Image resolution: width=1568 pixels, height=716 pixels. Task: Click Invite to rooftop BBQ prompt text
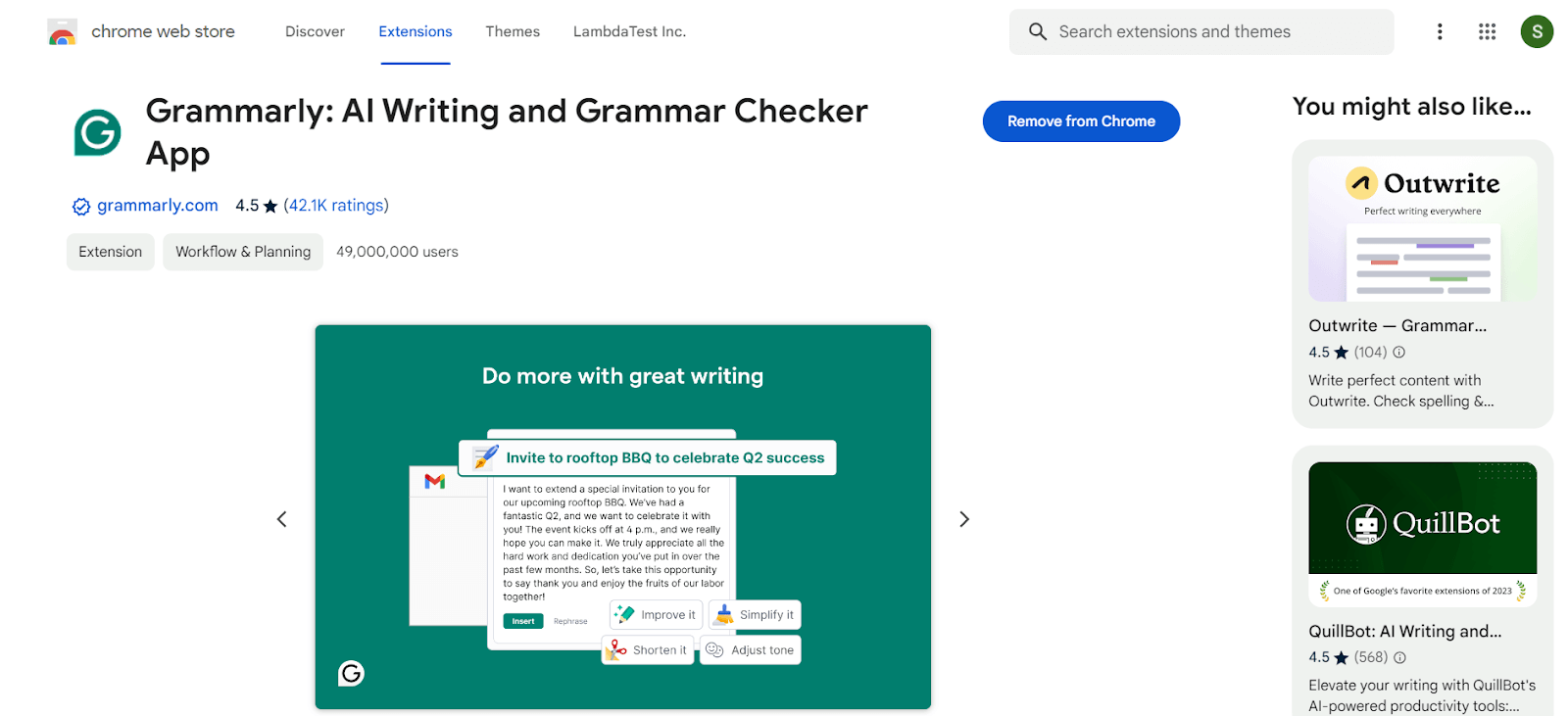click(665, 457)
